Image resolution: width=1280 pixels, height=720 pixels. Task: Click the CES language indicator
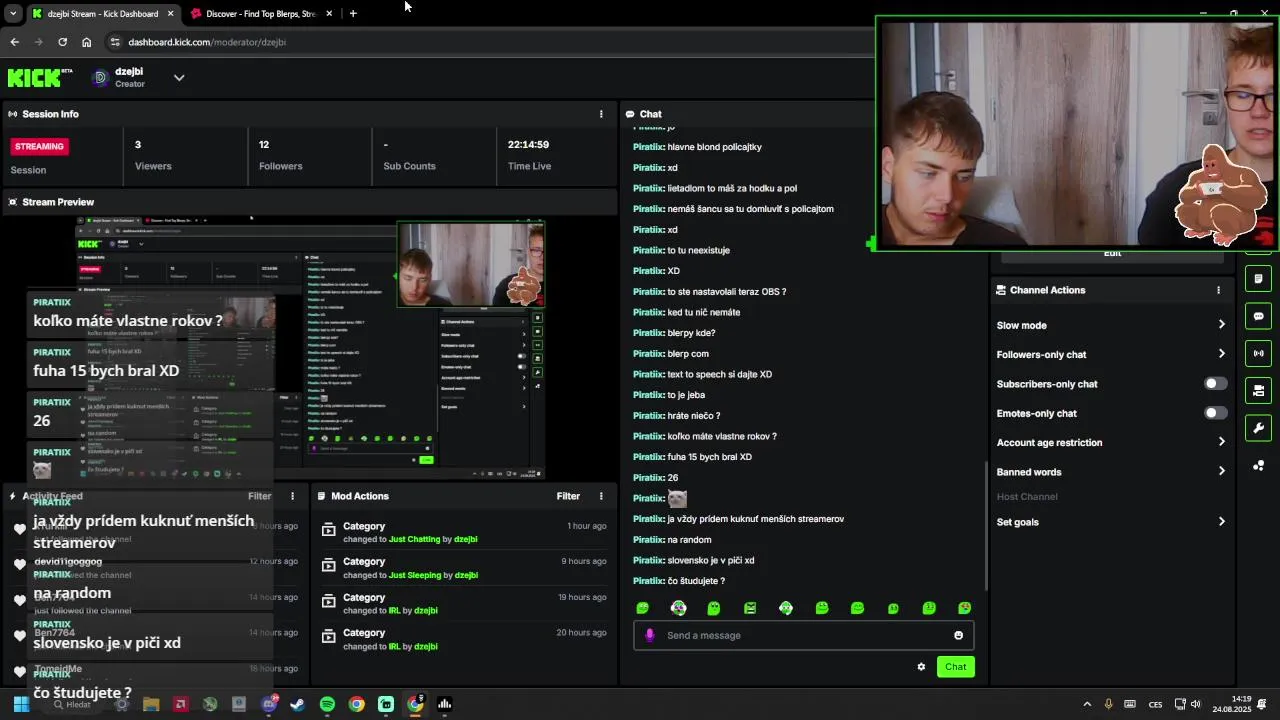pyautogui.click(x=1155, y=704)
